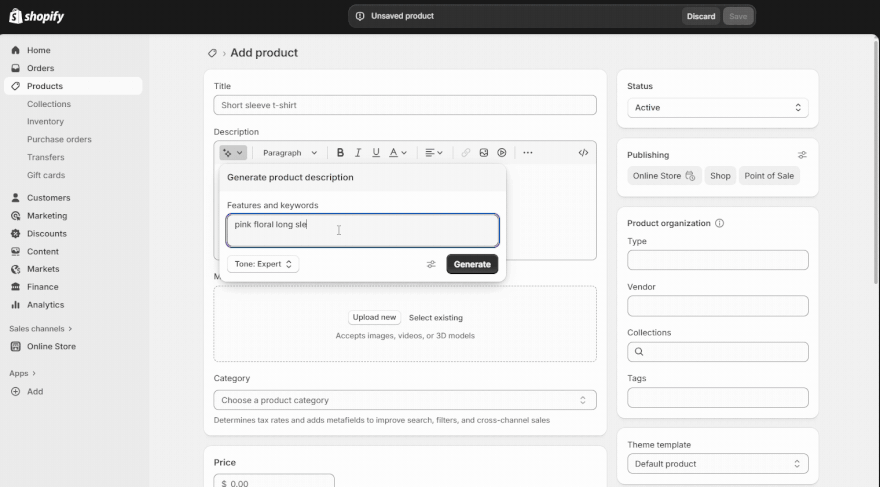This screenshot has width=880, height=487.
Task: Click the page vertical scrollbar
Action: click(x=875, y=161)
